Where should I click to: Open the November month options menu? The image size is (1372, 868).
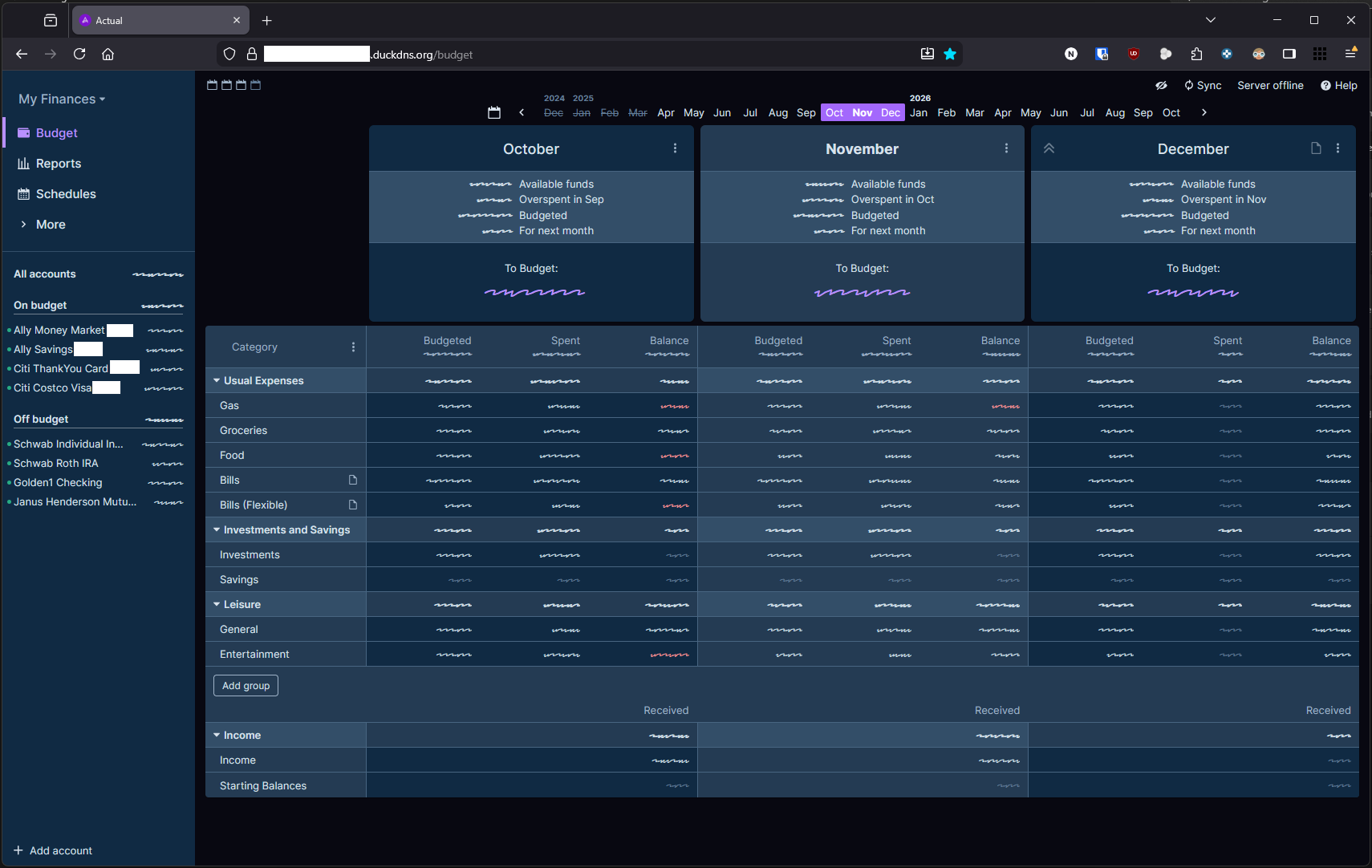pos(1005,148)
